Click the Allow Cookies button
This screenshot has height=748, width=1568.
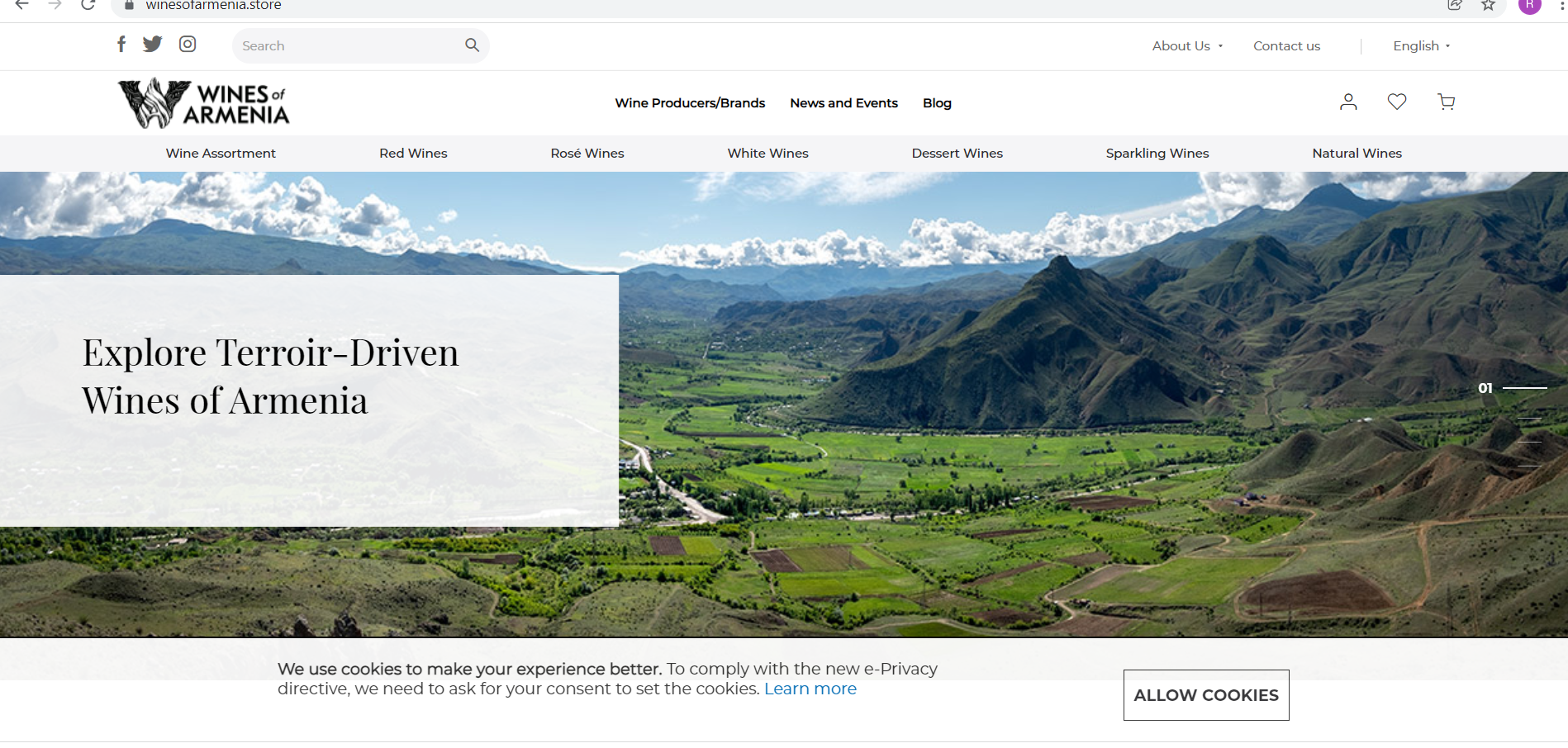click(x=1205, y=695)
